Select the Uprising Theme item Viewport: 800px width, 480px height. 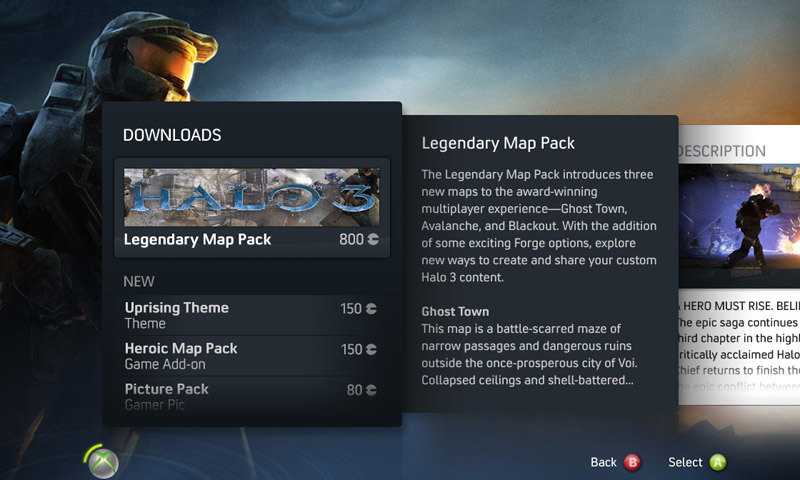click(251, 315)
